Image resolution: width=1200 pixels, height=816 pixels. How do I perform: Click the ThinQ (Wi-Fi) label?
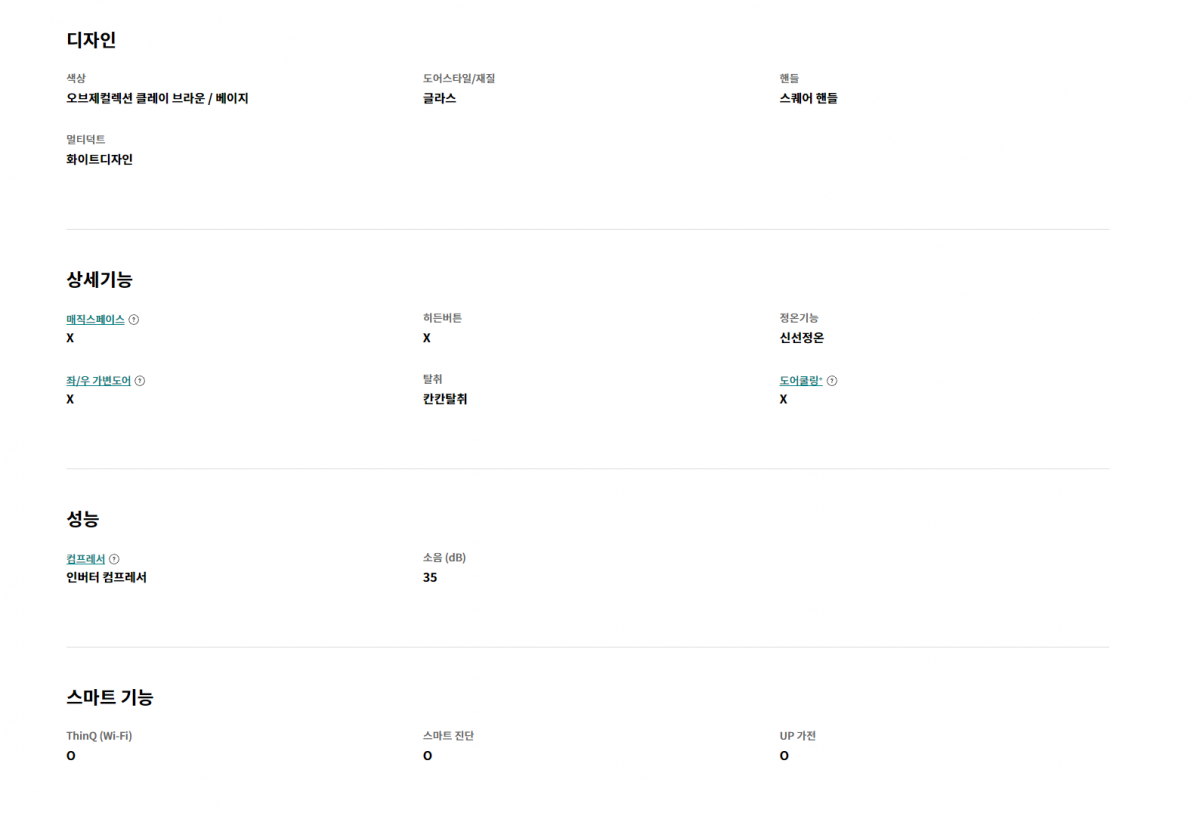click(x=99, y=736)
